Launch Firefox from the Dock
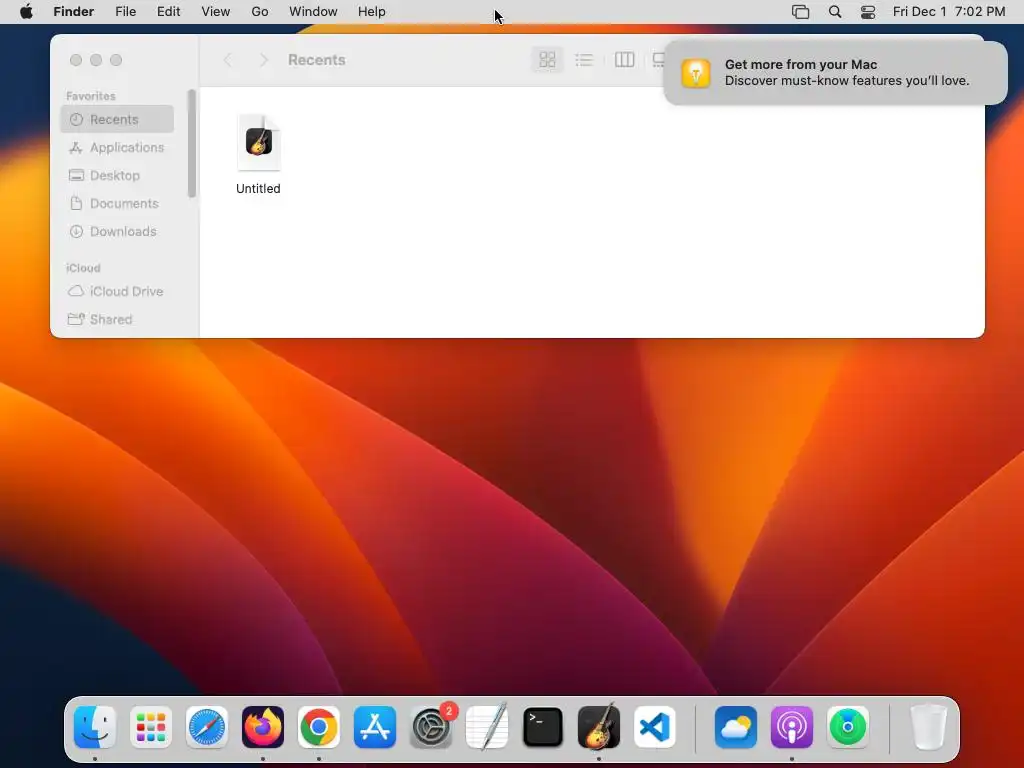Viewport: 1024px width, 768px height. click(x=263, y=727)
